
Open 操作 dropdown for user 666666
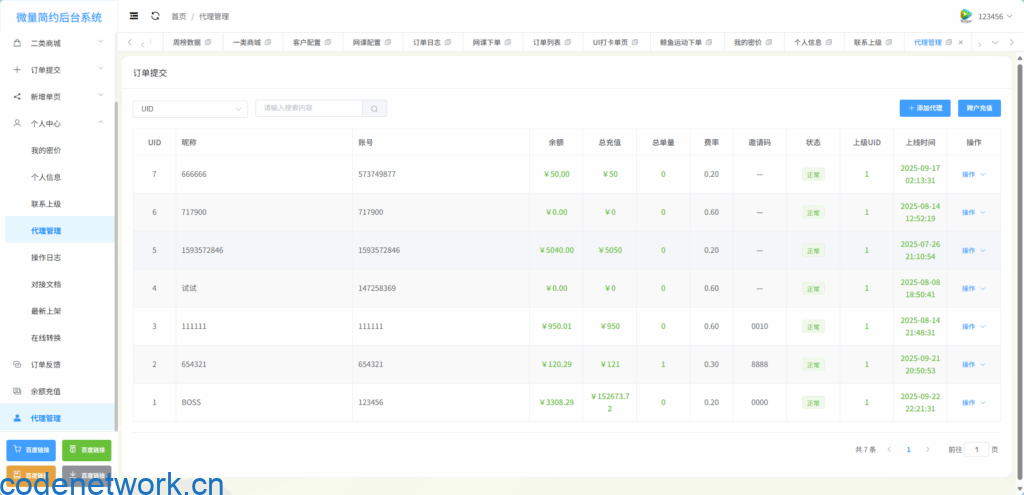tap(973, 174)
